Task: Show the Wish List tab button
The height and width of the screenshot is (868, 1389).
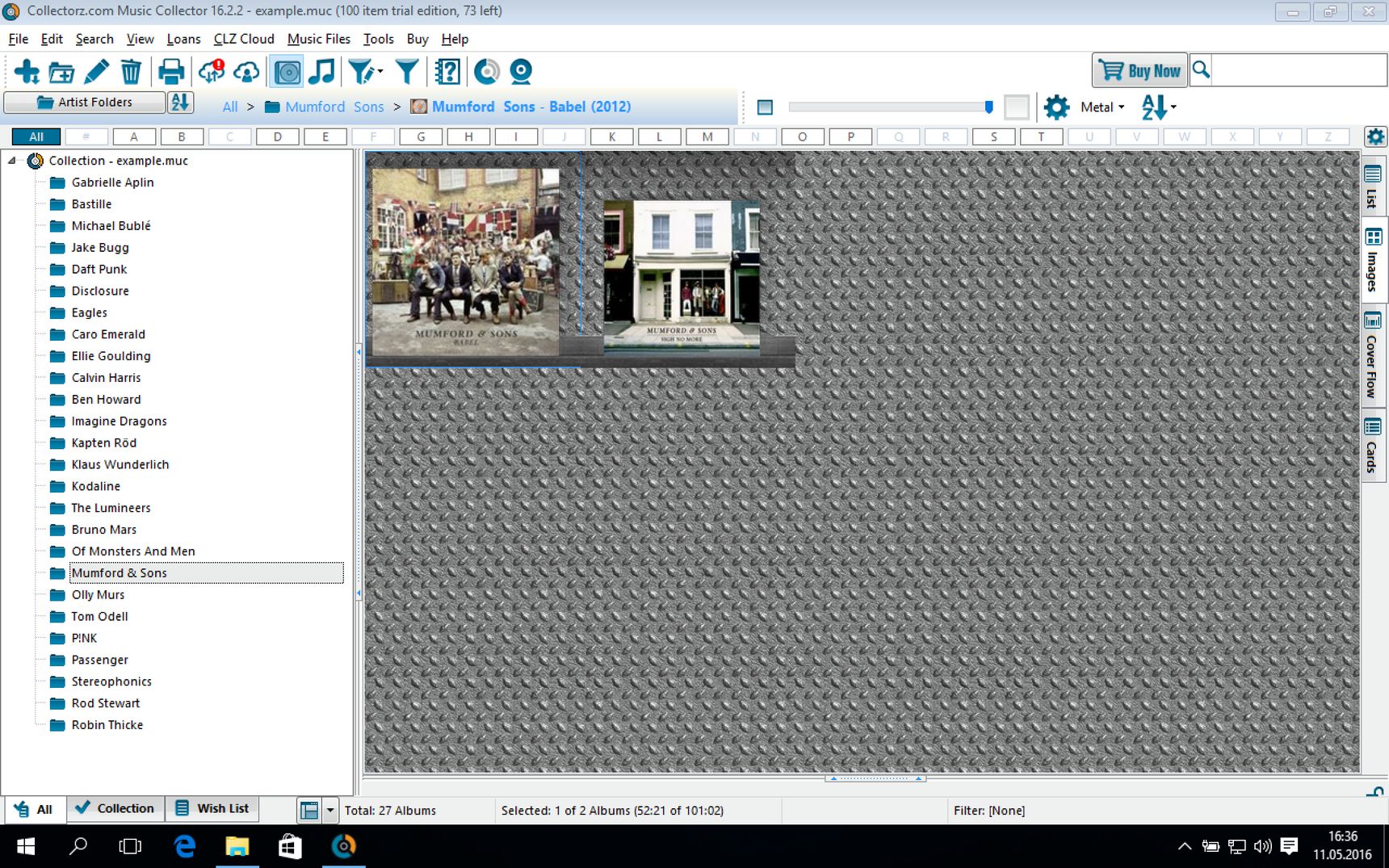Action: [212, 808]
